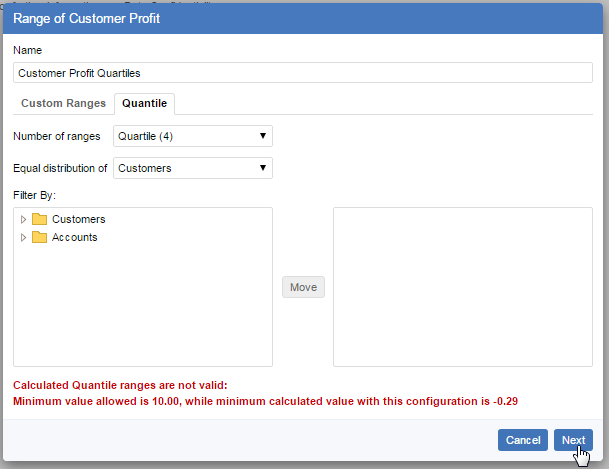Expand the Accounts tree node
609x469 pixels.
23,237
